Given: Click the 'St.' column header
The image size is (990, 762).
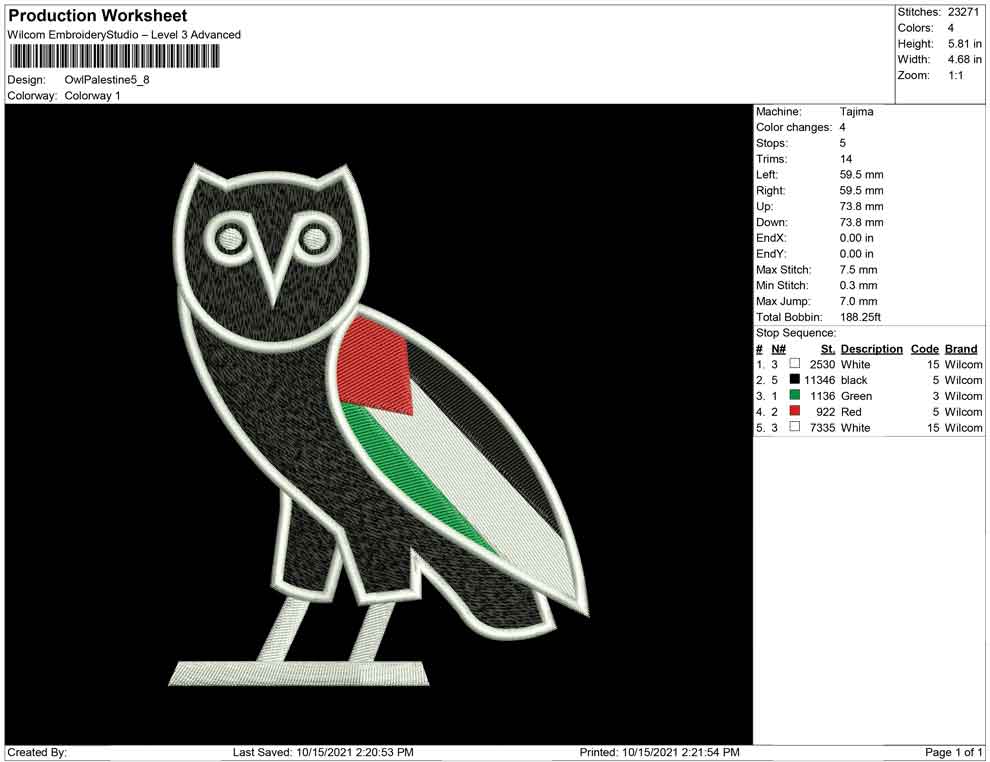Looking at the screenshot, I should point(828,348).
